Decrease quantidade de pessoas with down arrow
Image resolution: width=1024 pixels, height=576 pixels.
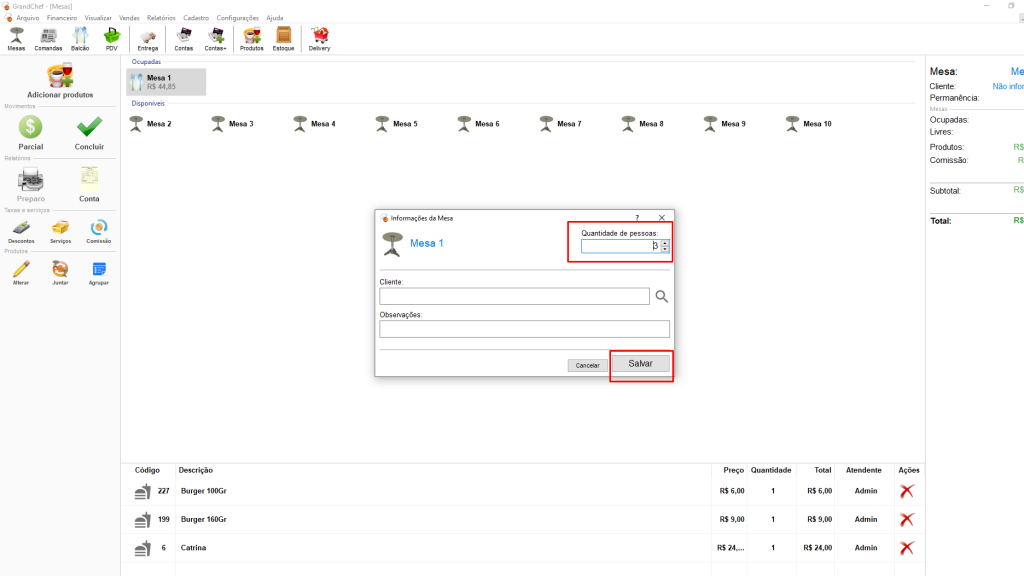point(665,250)
